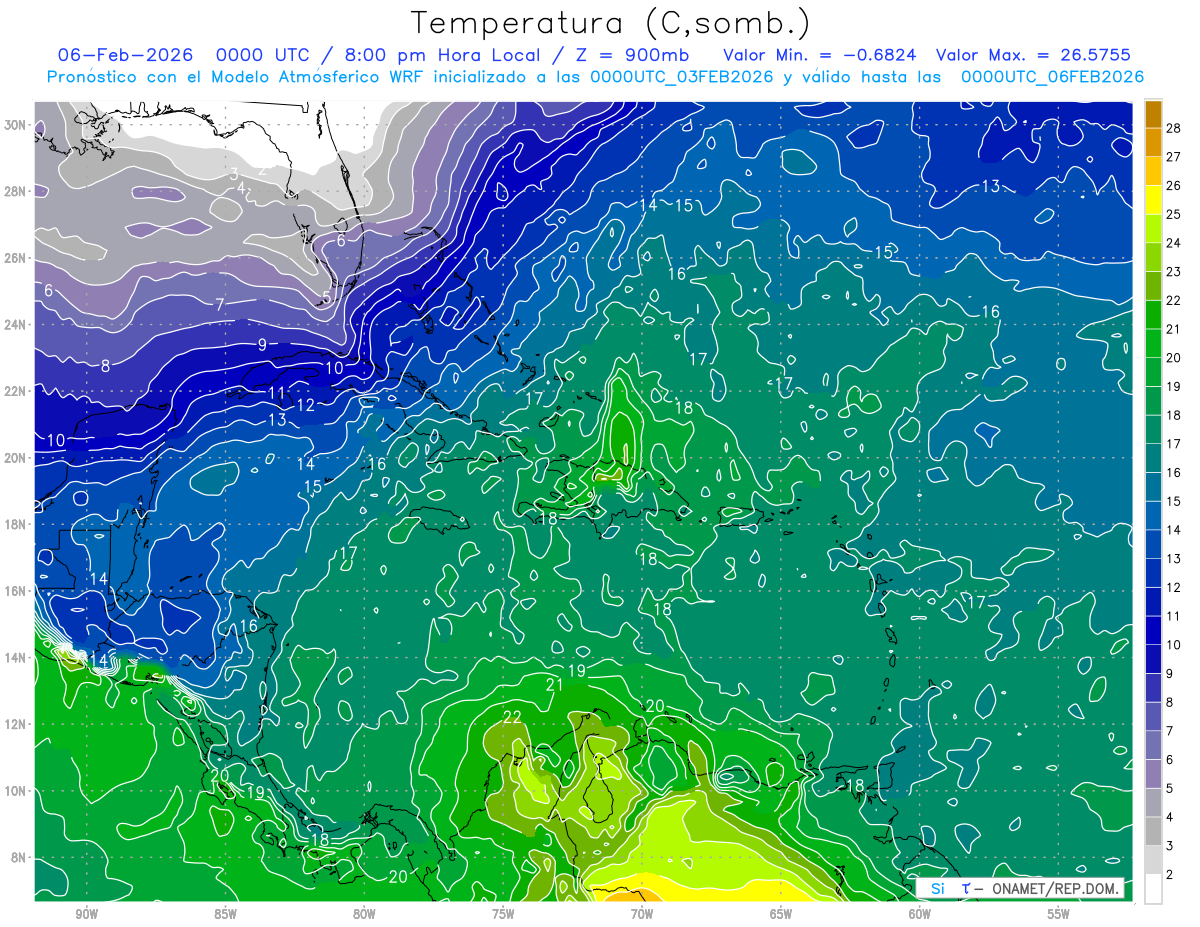Click the 24N latitude axis label
The image size is (1200, 927).
point(16,325)
